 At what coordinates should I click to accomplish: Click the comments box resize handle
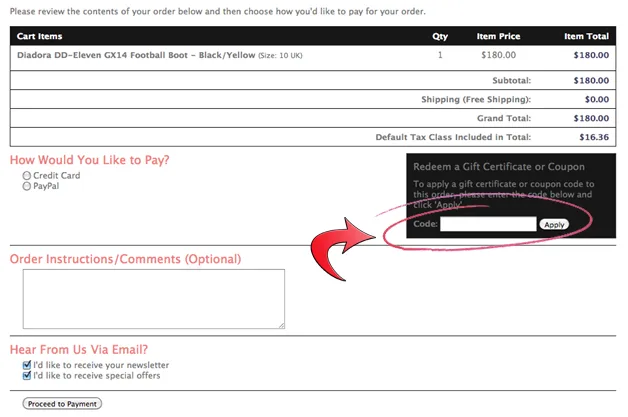coord(281,324)
